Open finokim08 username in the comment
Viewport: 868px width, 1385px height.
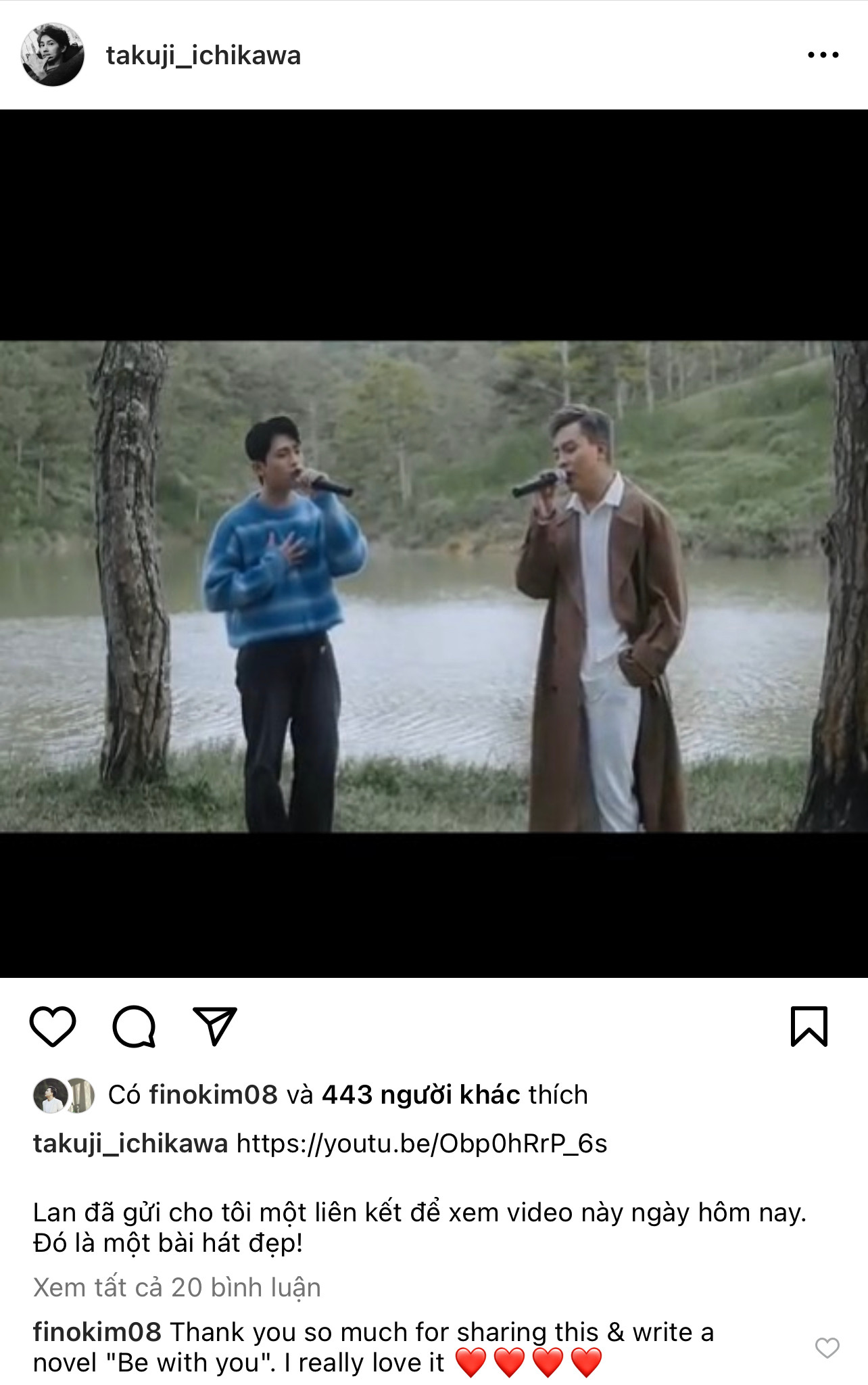coord(97,1332)
